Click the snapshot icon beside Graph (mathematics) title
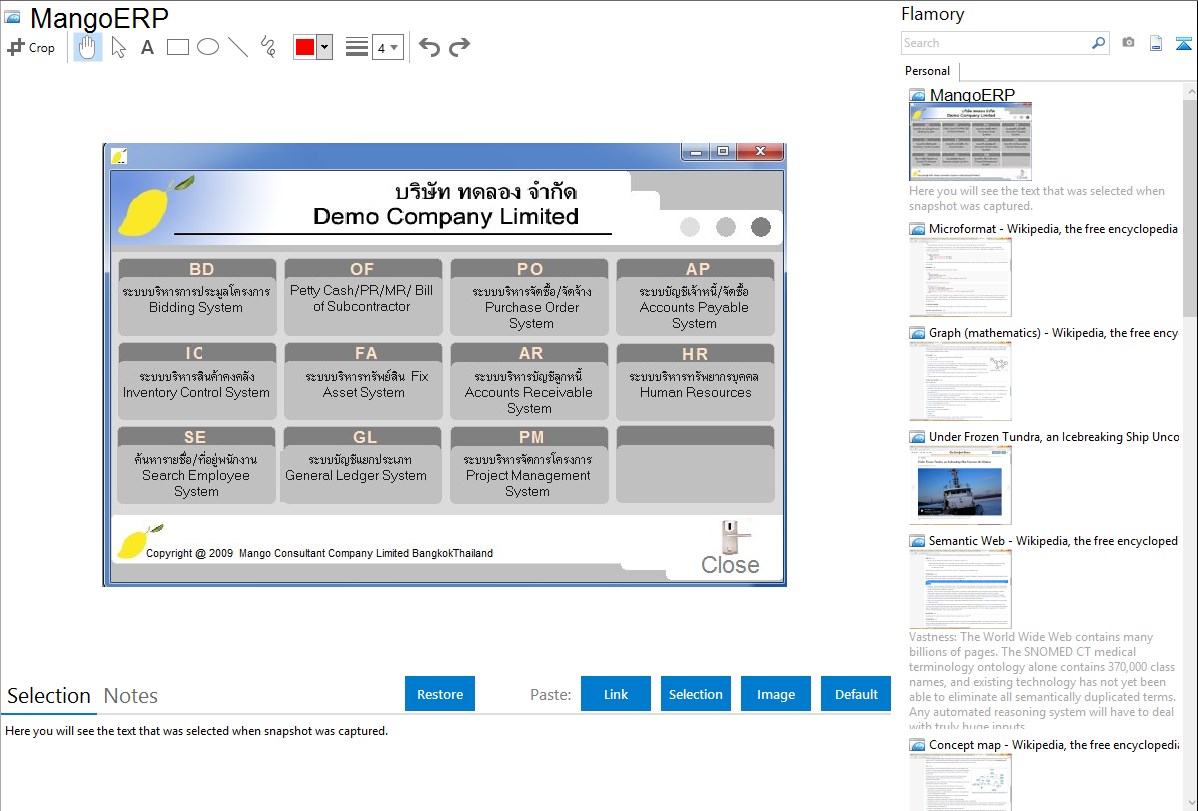Image resolution: width=1198 pixels, height=811 pixels. tap(918, 333)
